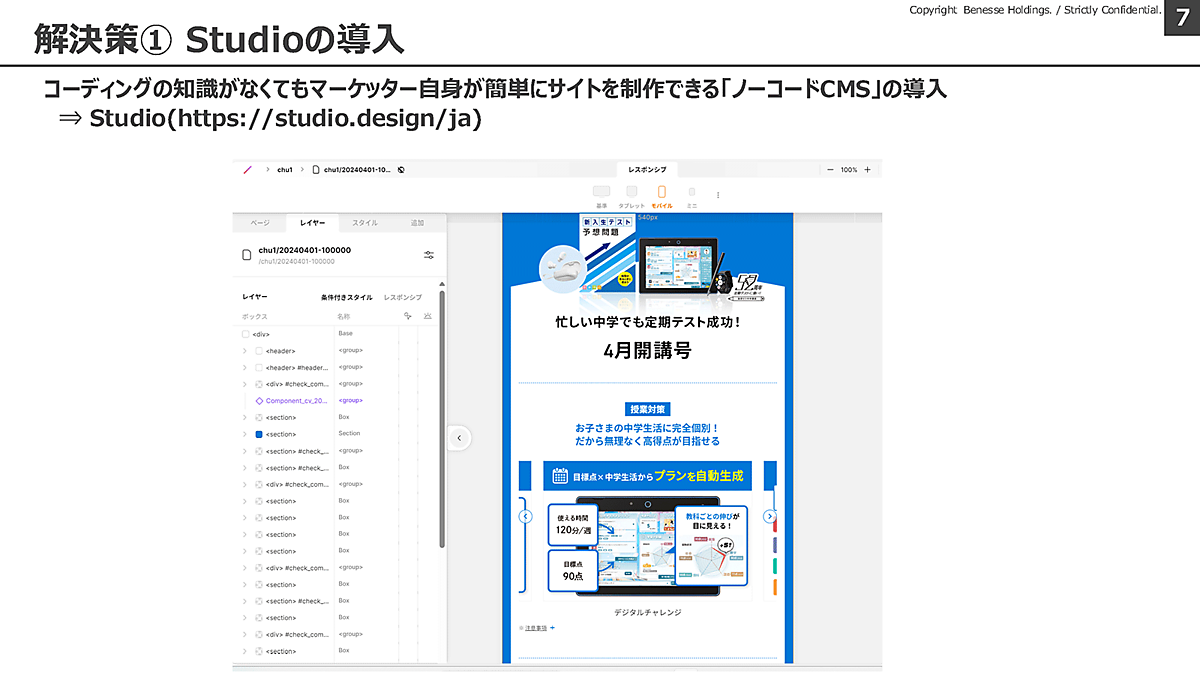This screenshot has width=1200, height=675.
Task: Click the 条件付きスタイル button
Action: coord(346,298)
